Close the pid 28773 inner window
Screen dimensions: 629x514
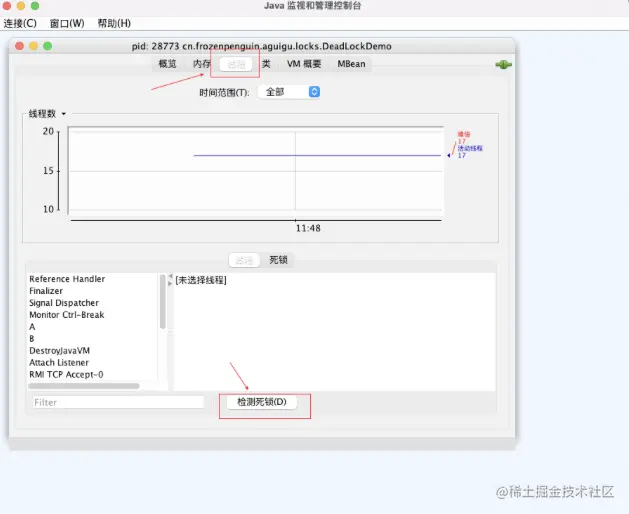coord(19,46)
